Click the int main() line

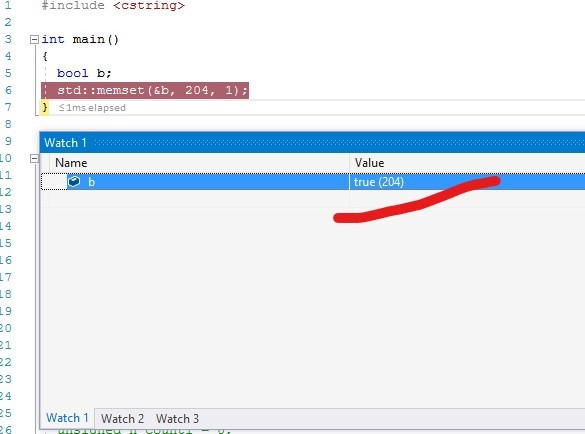tap(80, 39)
